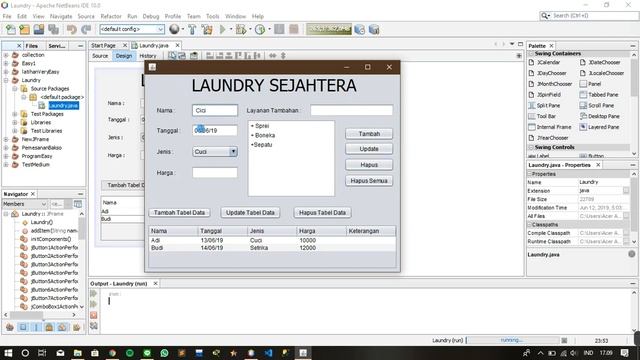Click the green Run Project icon

(x=222, y=29)
